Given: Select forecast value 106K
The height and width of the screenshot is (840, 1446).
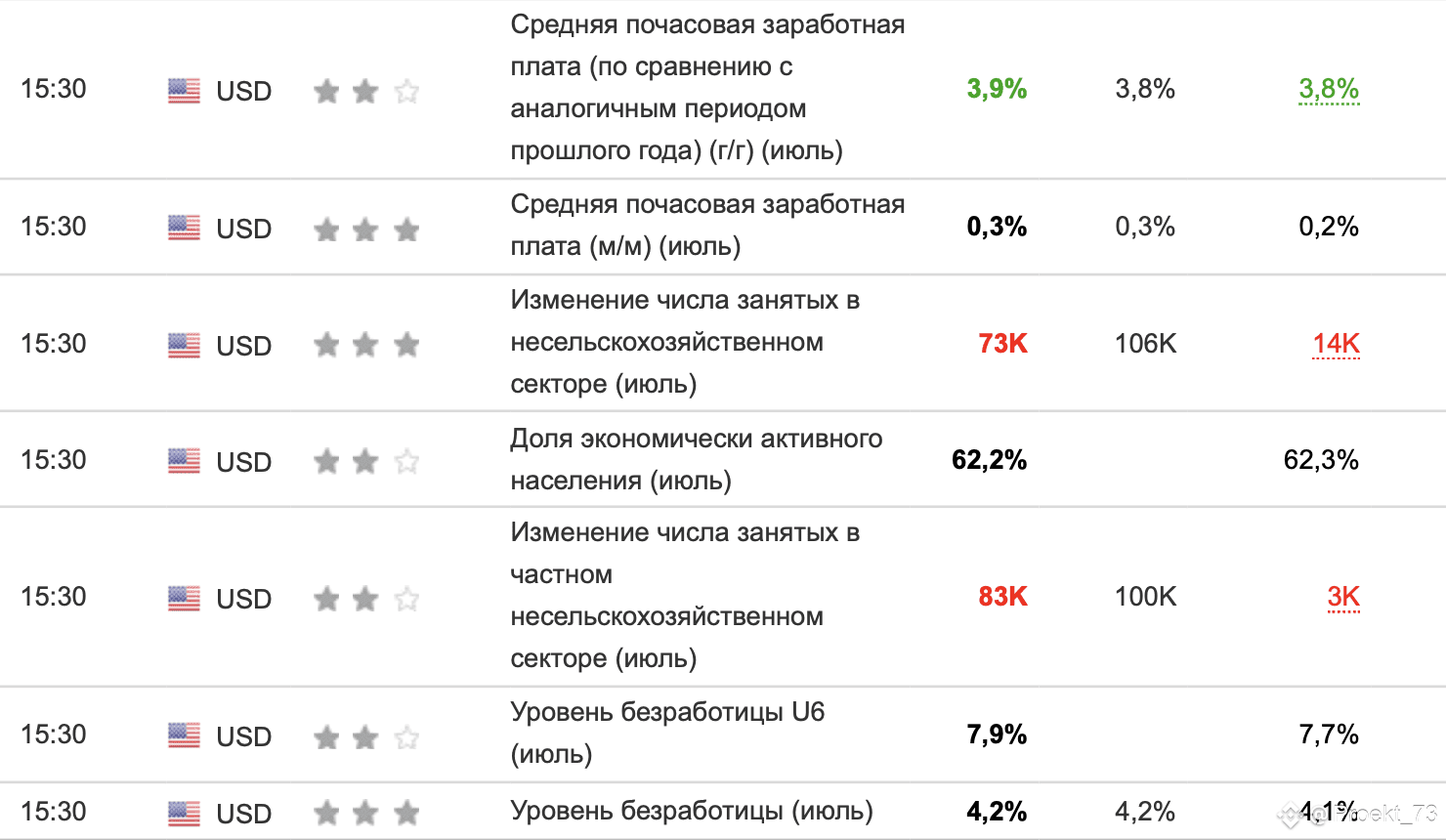Looking at the screenshot, I should (1145, 344).
